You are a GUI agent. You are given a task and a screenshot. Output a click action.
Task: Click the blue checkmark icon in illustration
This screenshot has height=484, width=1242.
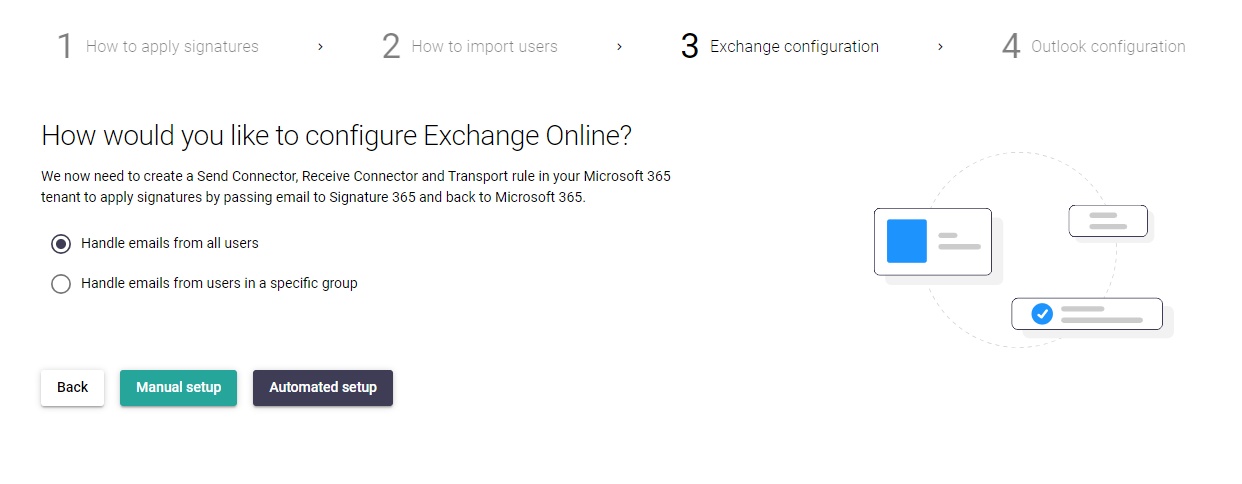point(1042,314)
